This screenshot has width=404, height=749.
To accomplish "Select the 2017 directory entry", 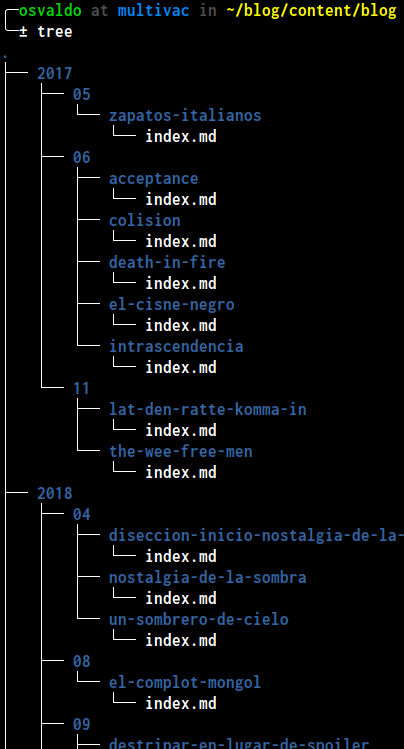I will click(55, 74).
